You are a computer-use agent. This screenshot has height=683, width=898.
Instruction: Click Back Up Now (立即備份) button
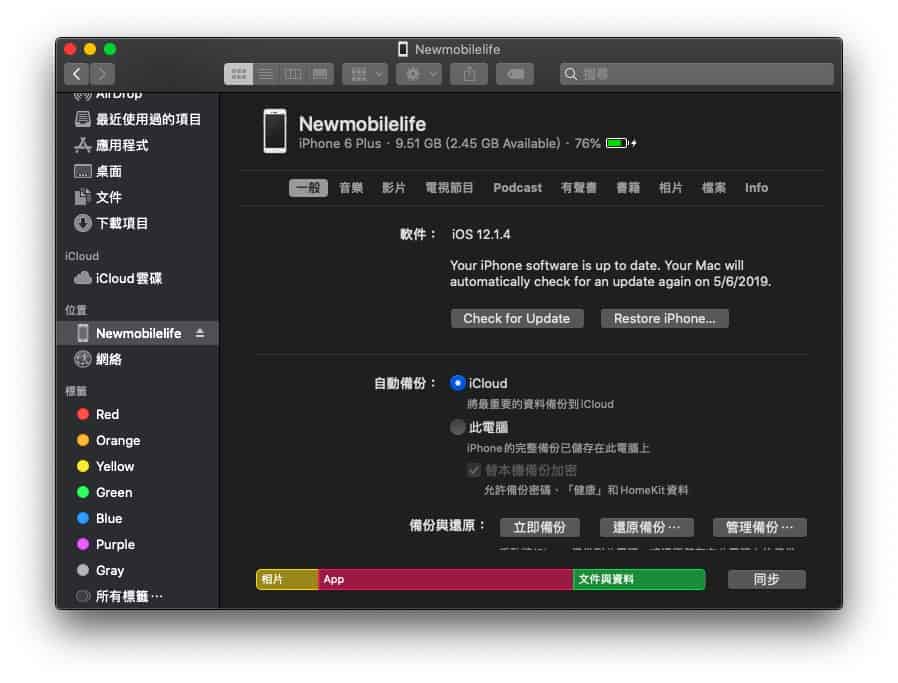(x=539, y=527)
